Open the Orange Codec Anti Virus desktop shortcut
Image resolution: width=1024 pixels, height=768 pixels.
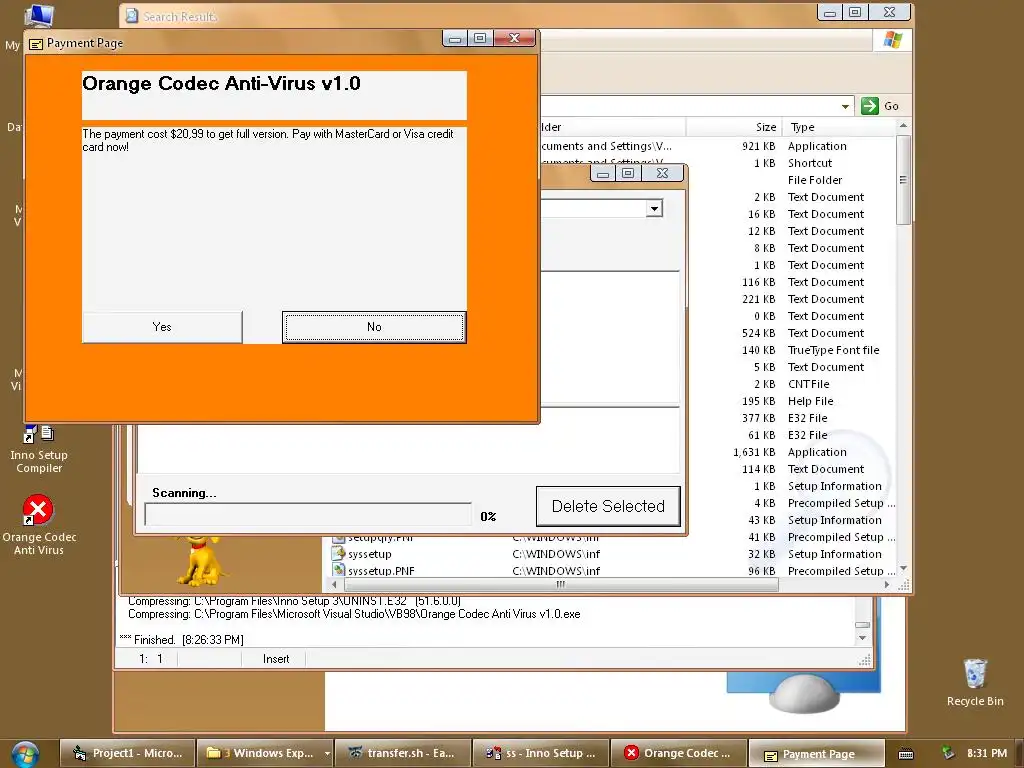coord(39,524)
